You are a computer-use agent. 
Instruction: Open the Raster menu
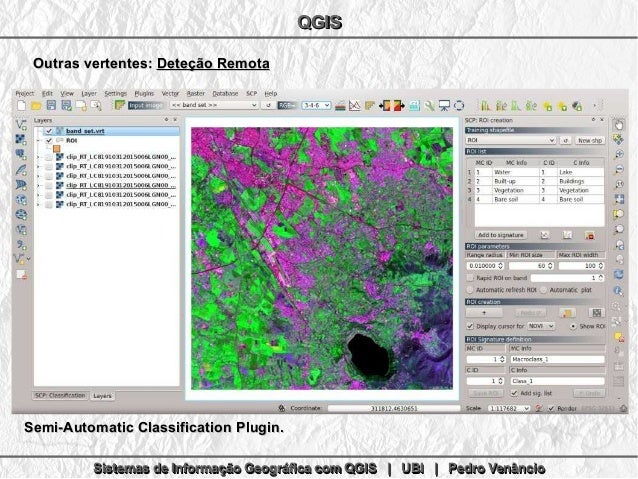[195, 92]
